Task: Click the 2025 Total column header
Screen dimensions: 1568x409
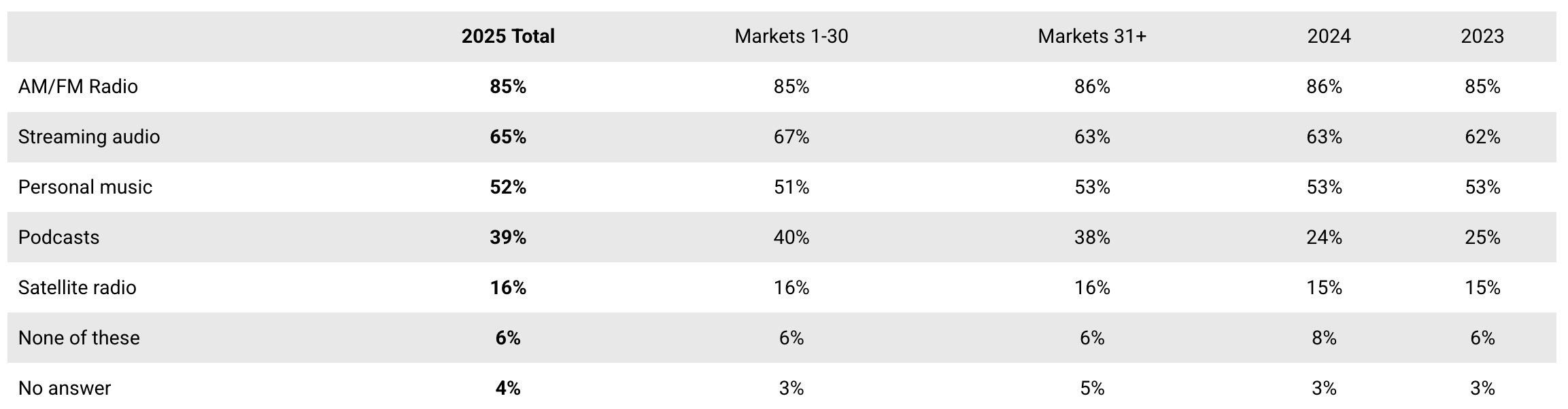Action: pos(508,36)
